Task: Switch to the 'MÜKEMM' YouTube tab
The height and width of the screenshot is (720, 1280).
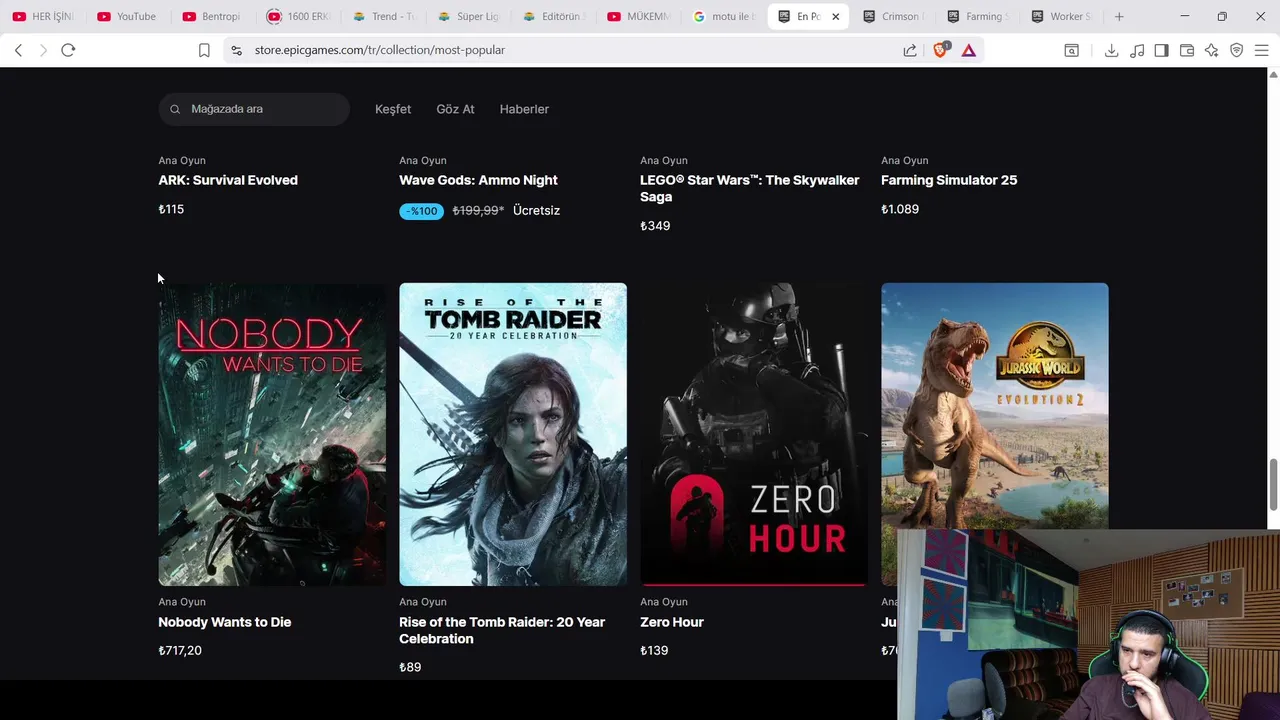Action: (x=638, y=16)
